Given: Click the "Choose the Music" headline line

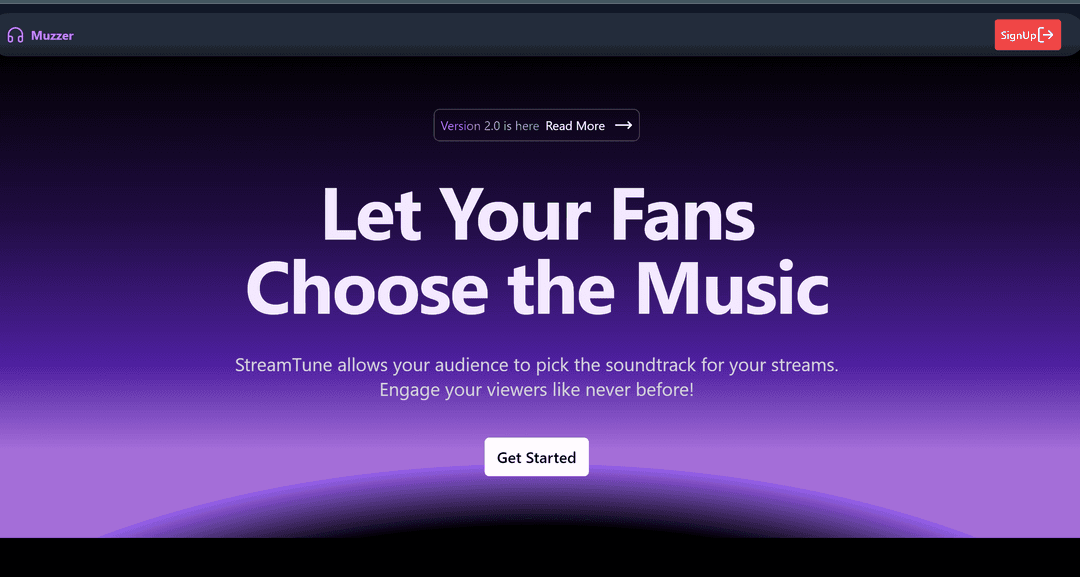Looking at the screenshot, I should pyautogui.click(x=537, y=287).
